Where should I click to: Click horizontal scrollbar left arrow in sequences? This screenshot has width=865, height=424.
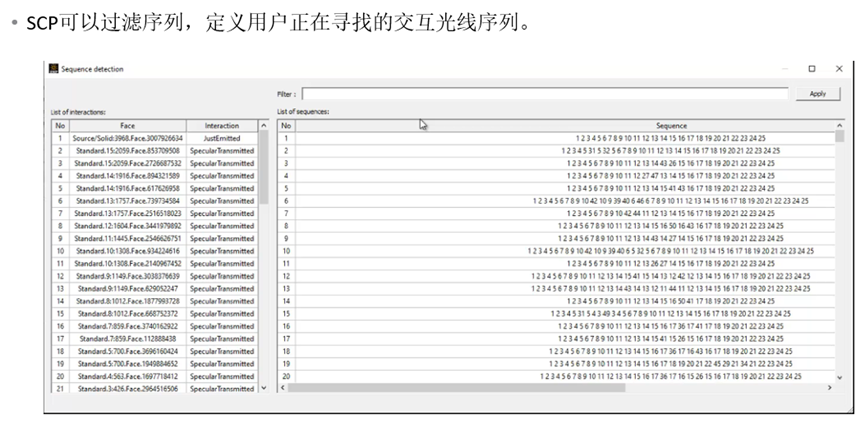coord(282,388)
